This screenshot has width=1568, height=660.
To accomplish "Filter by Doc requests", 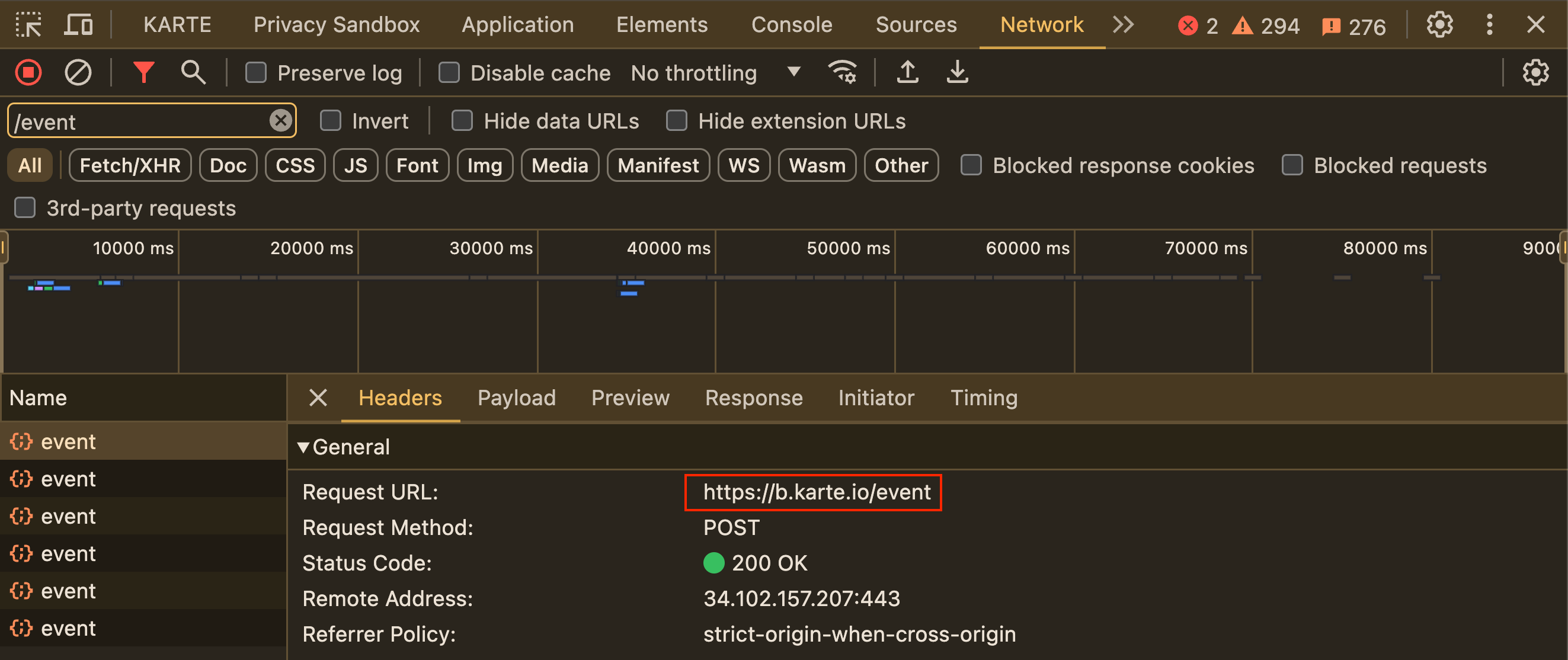I will point(228,165).
